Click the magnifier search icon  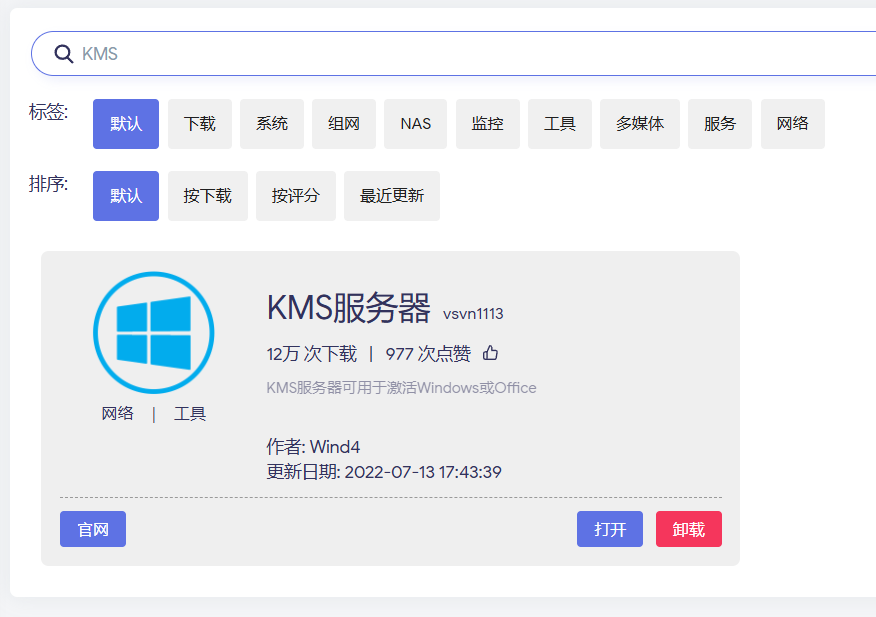pos(63,54)
